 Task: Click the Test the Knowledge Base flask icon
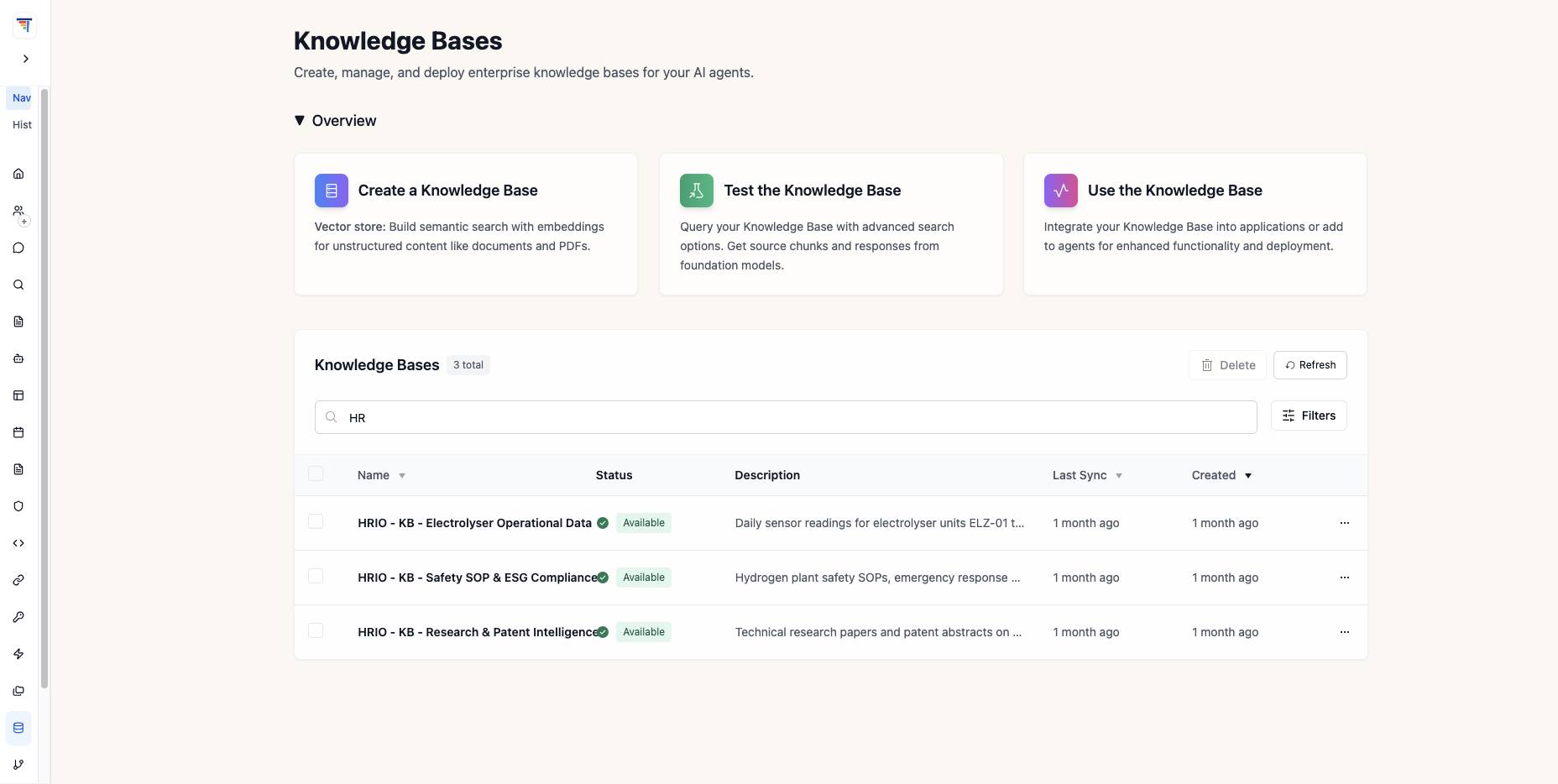click(x=697, y=191)
